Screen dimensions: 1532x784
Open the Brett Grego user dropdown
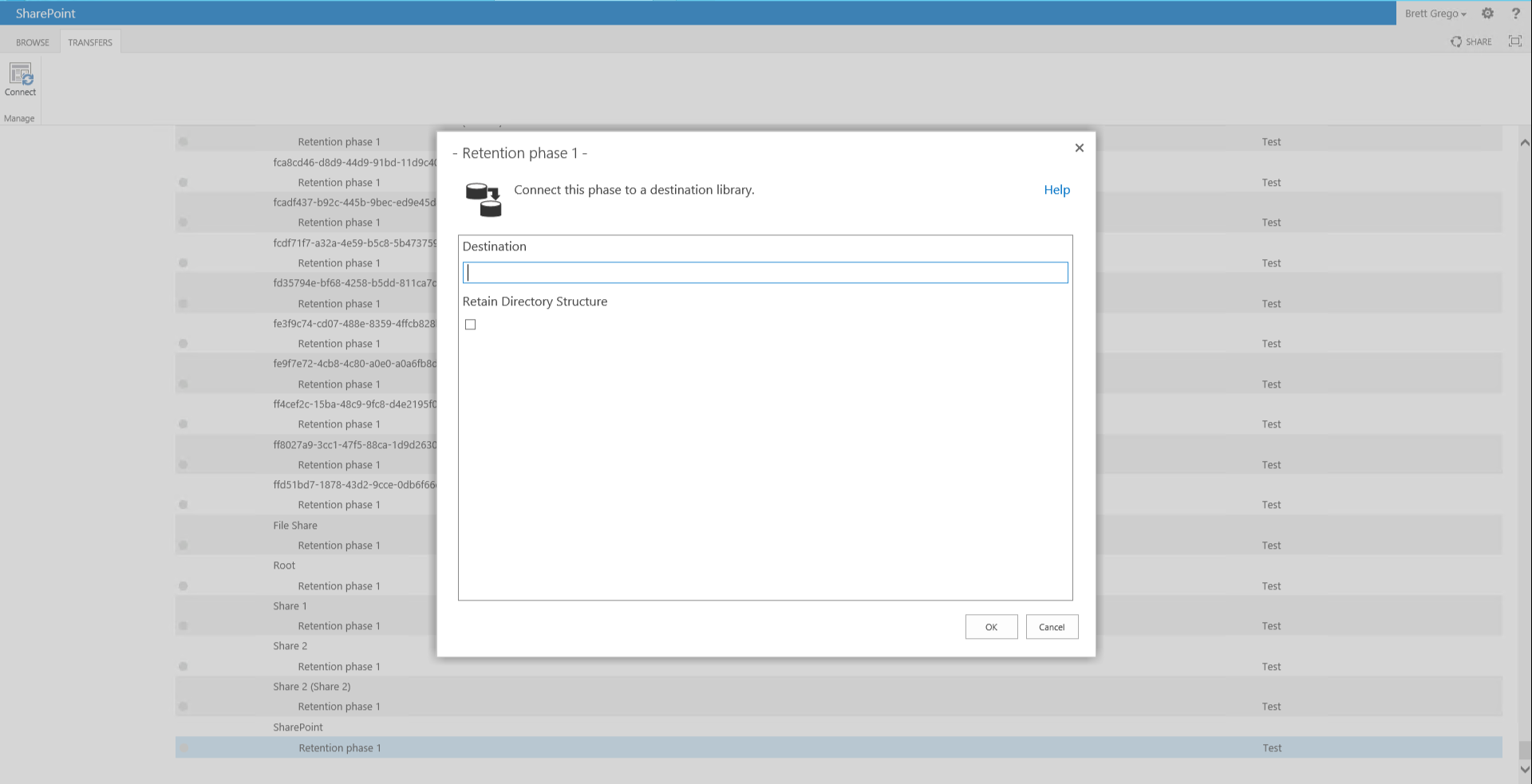(x=1435, y=14)
